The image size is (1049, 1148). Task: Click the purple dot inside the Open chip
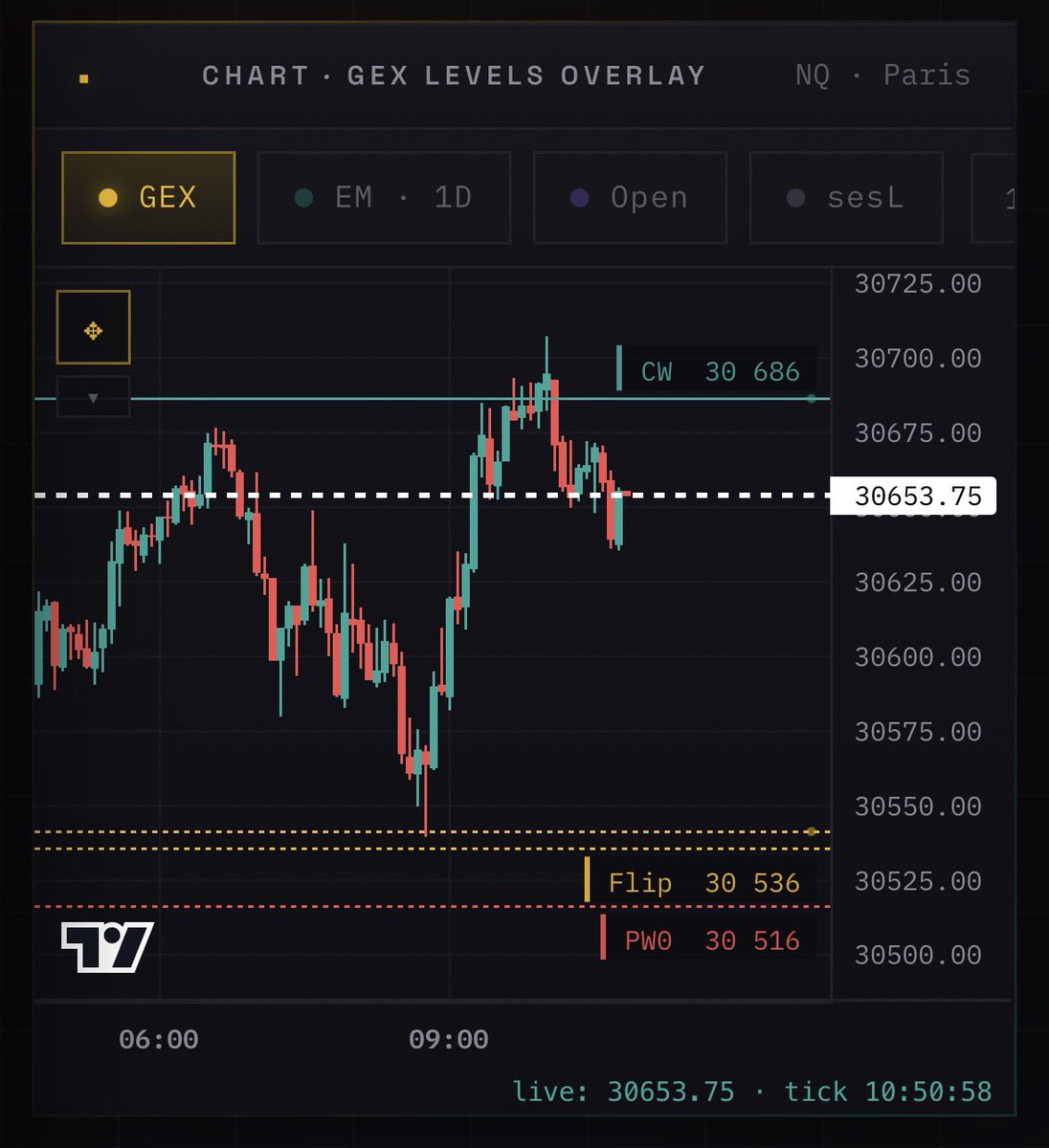579,198
